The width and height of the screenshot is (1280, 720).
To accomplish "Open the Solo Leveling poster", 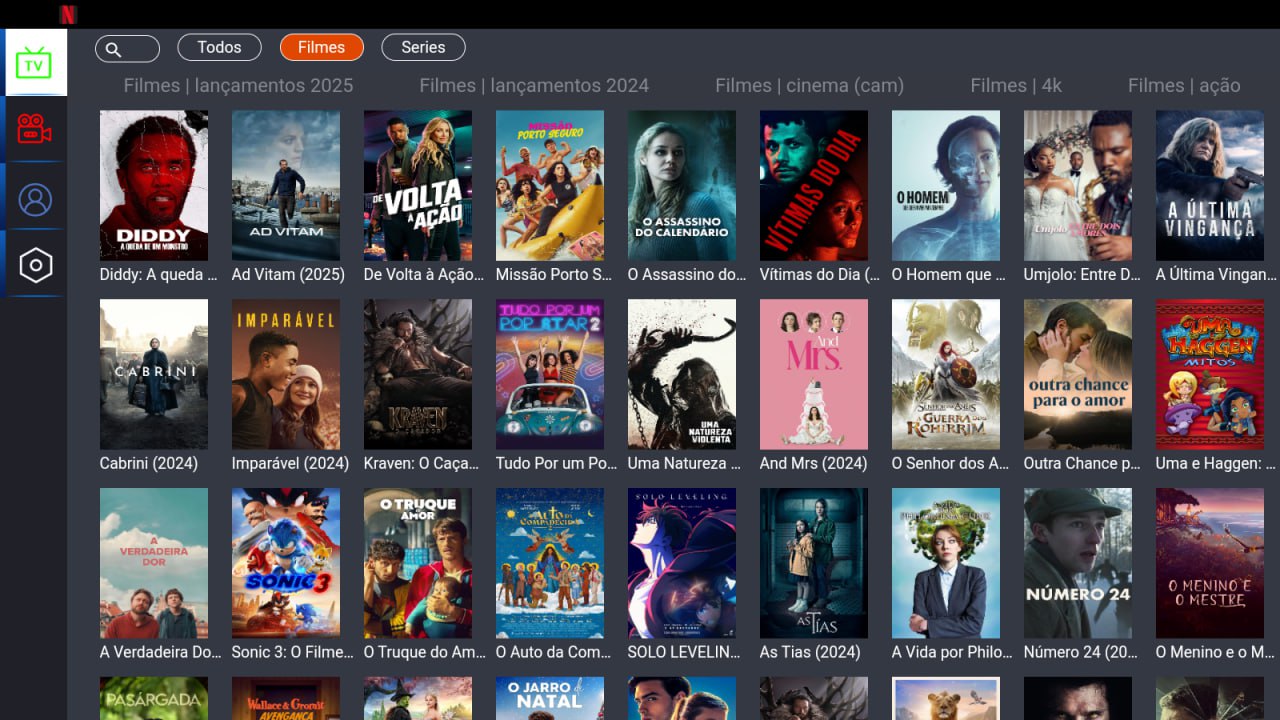I will [682, 563].
